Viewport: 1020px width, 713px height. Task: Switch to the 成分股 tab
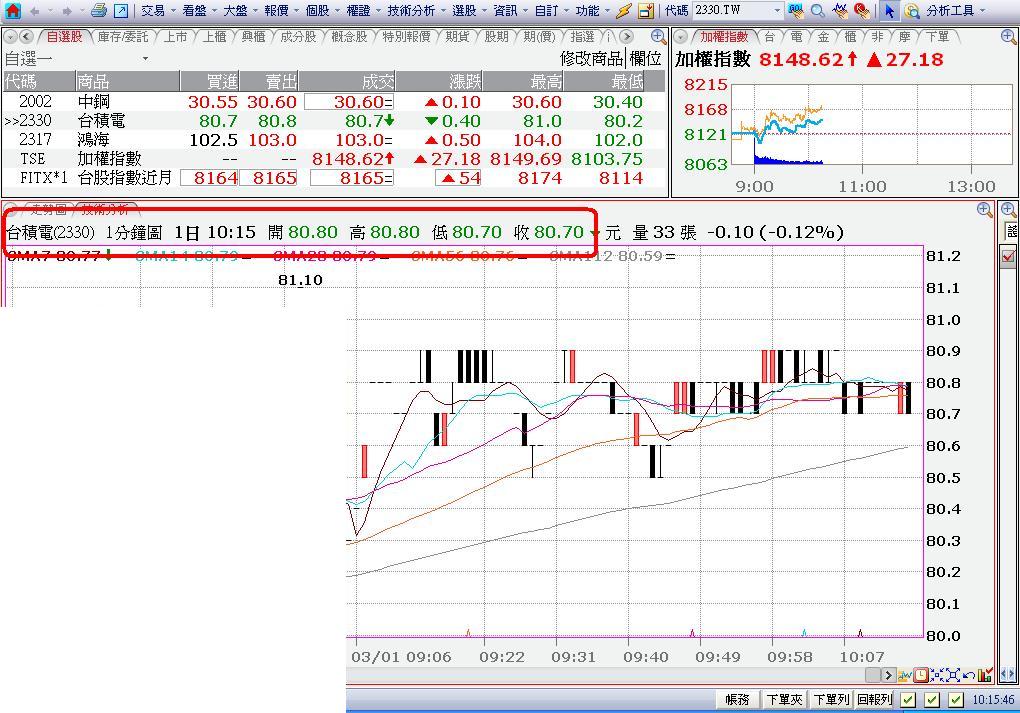point(298,36)
